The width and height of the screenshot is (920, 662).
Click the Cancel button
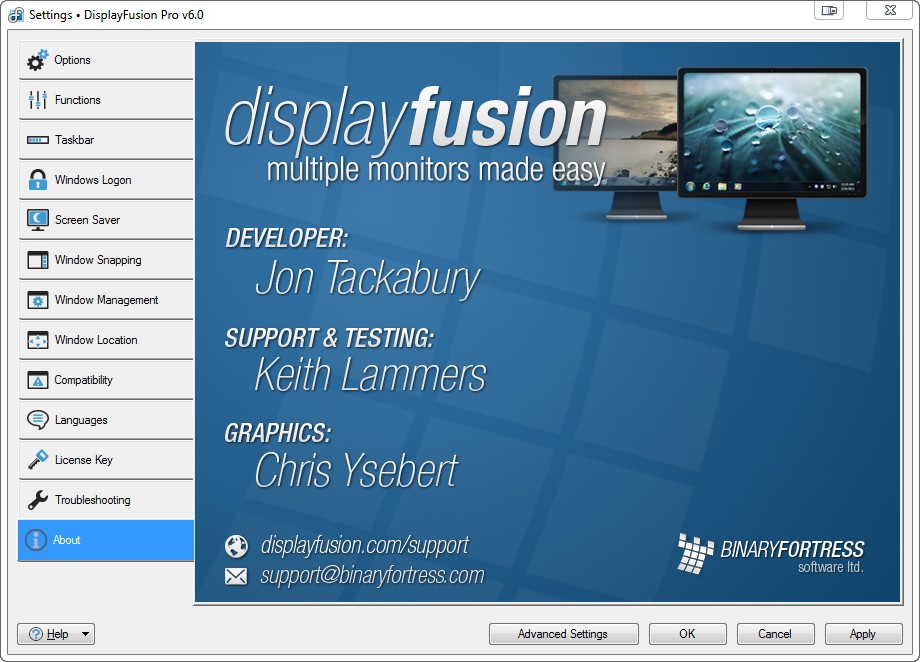(775, 634)
